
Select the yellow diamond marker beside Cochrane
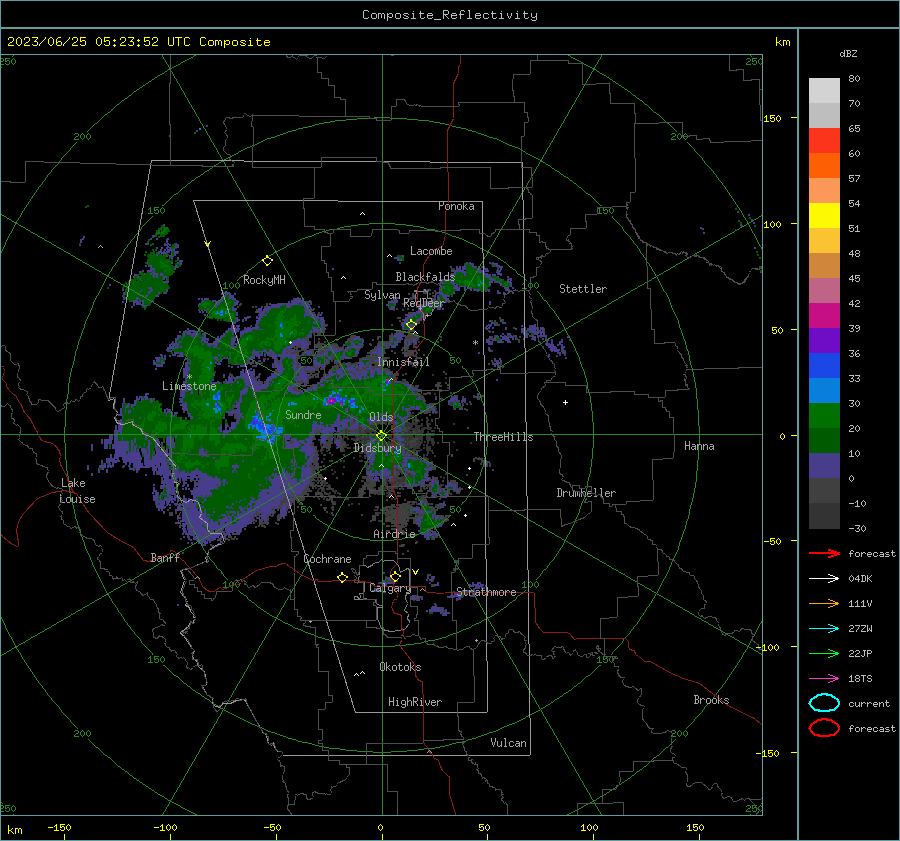click(343, 577)
